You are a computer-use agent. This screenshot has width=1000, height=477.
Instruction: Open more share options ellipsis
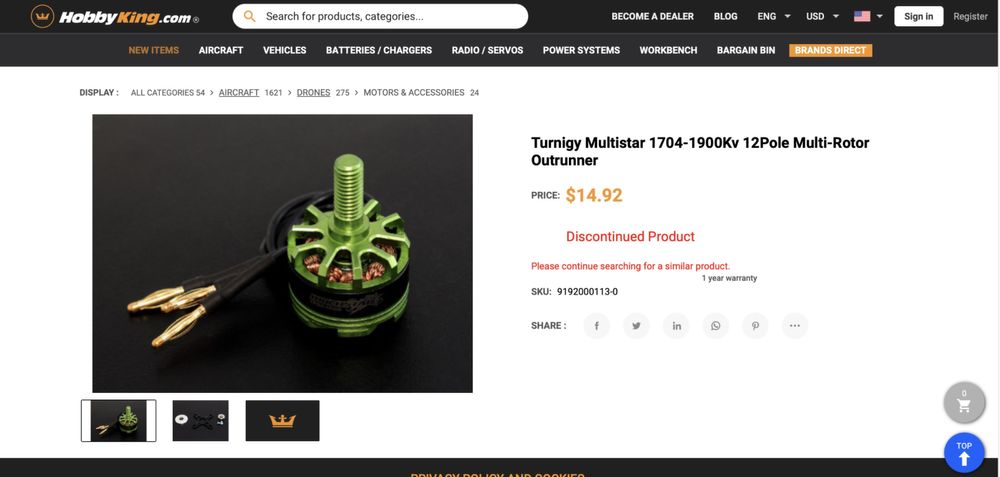(x=795, y=326)
